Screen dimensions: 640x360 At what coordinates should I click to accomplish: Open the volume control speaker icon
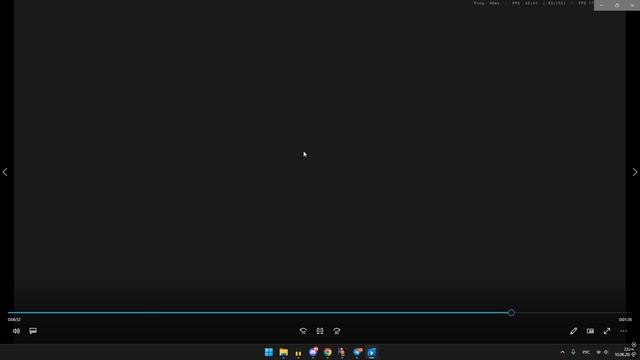16,331
